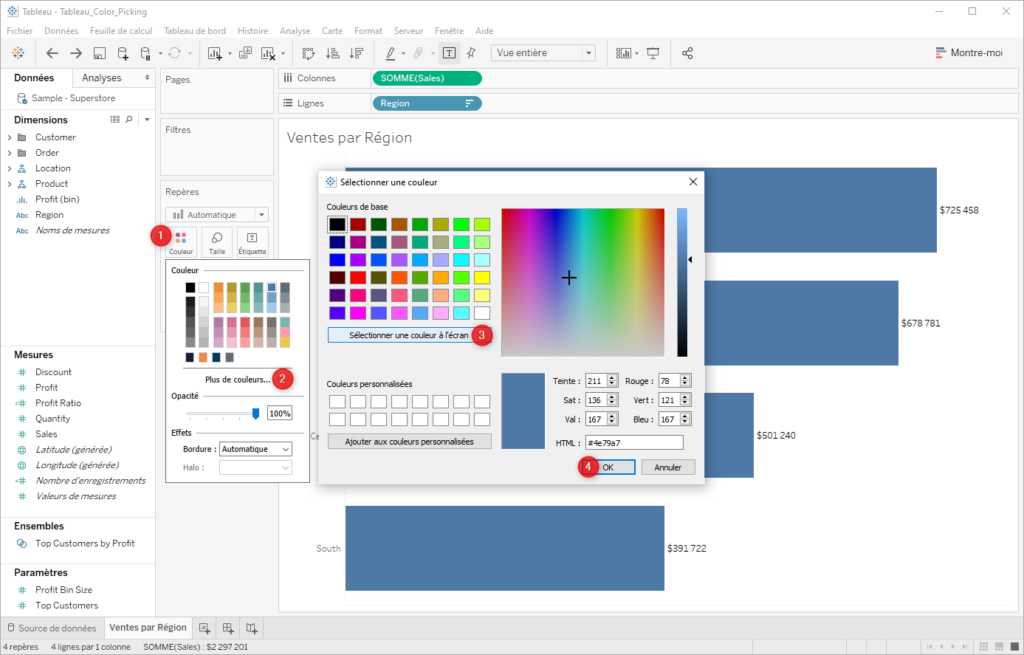Sort descending using the toolbar icon
This screenshot has height=655, width=1024.
click(x=356, y=54)
